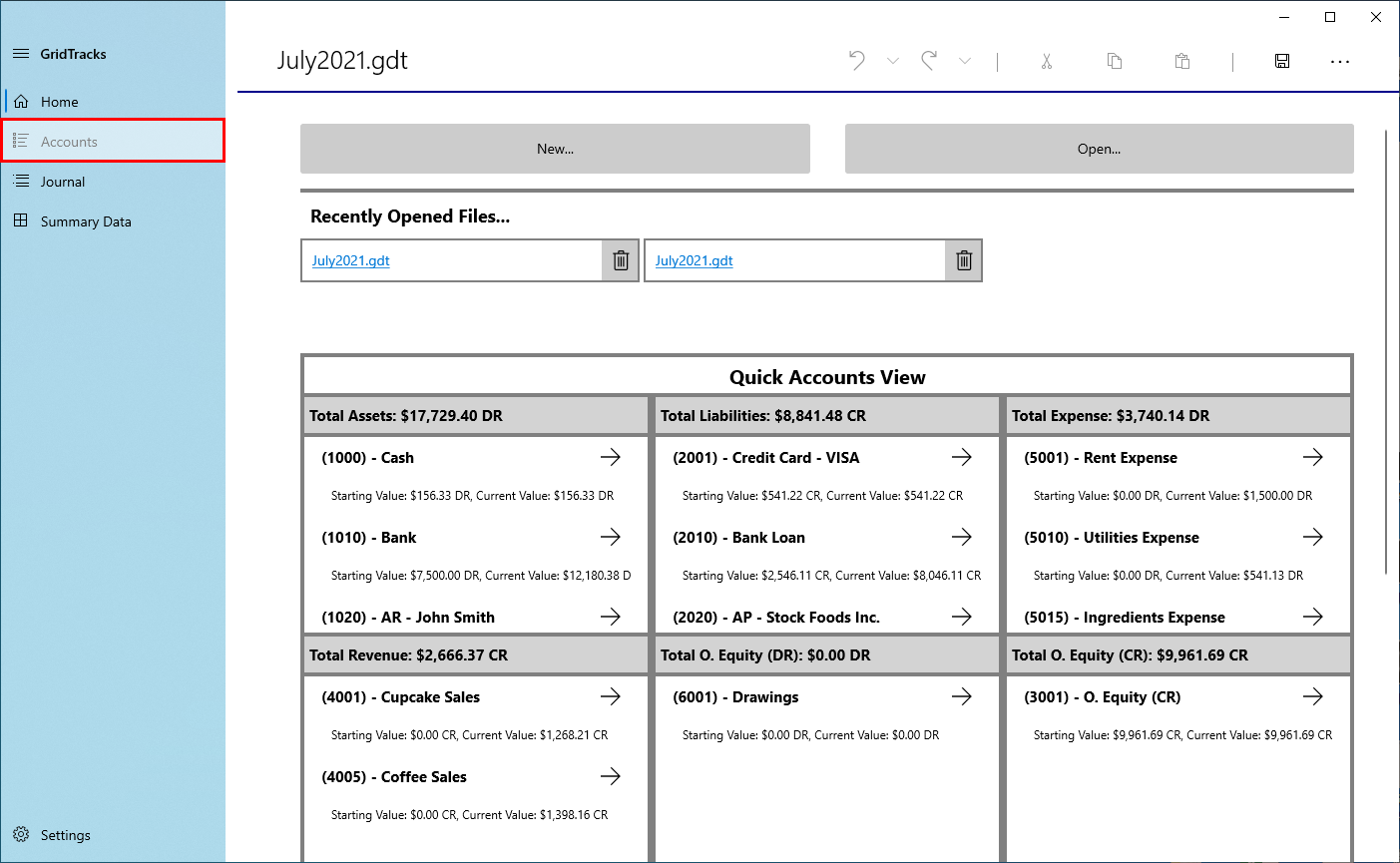
Task: Click the (6001) - Drawings account name
Action: point(735,697)
